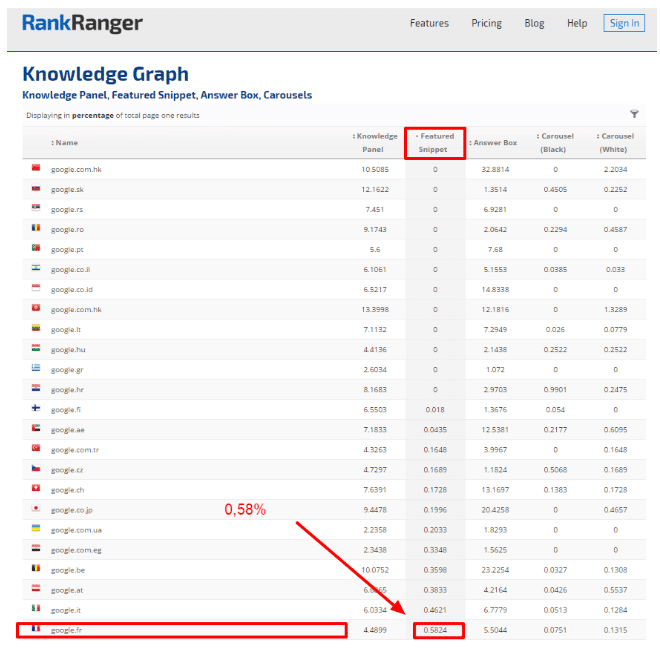
Task: Click the flag icon beside google.cz
Action: (36, 469)
